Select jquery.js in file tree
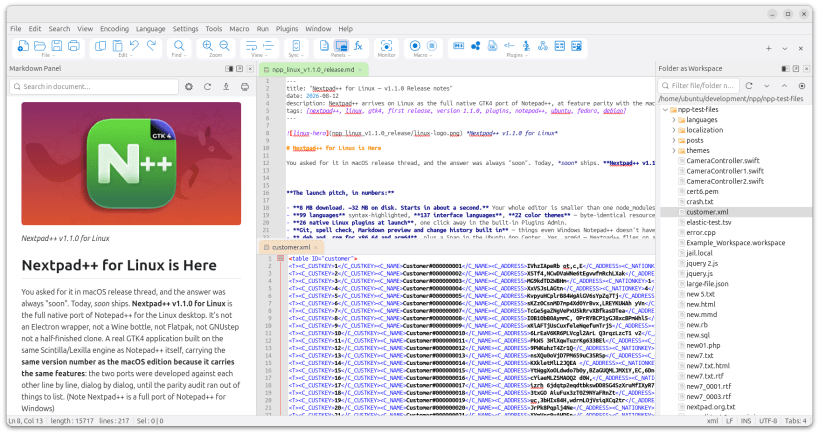 699,274
